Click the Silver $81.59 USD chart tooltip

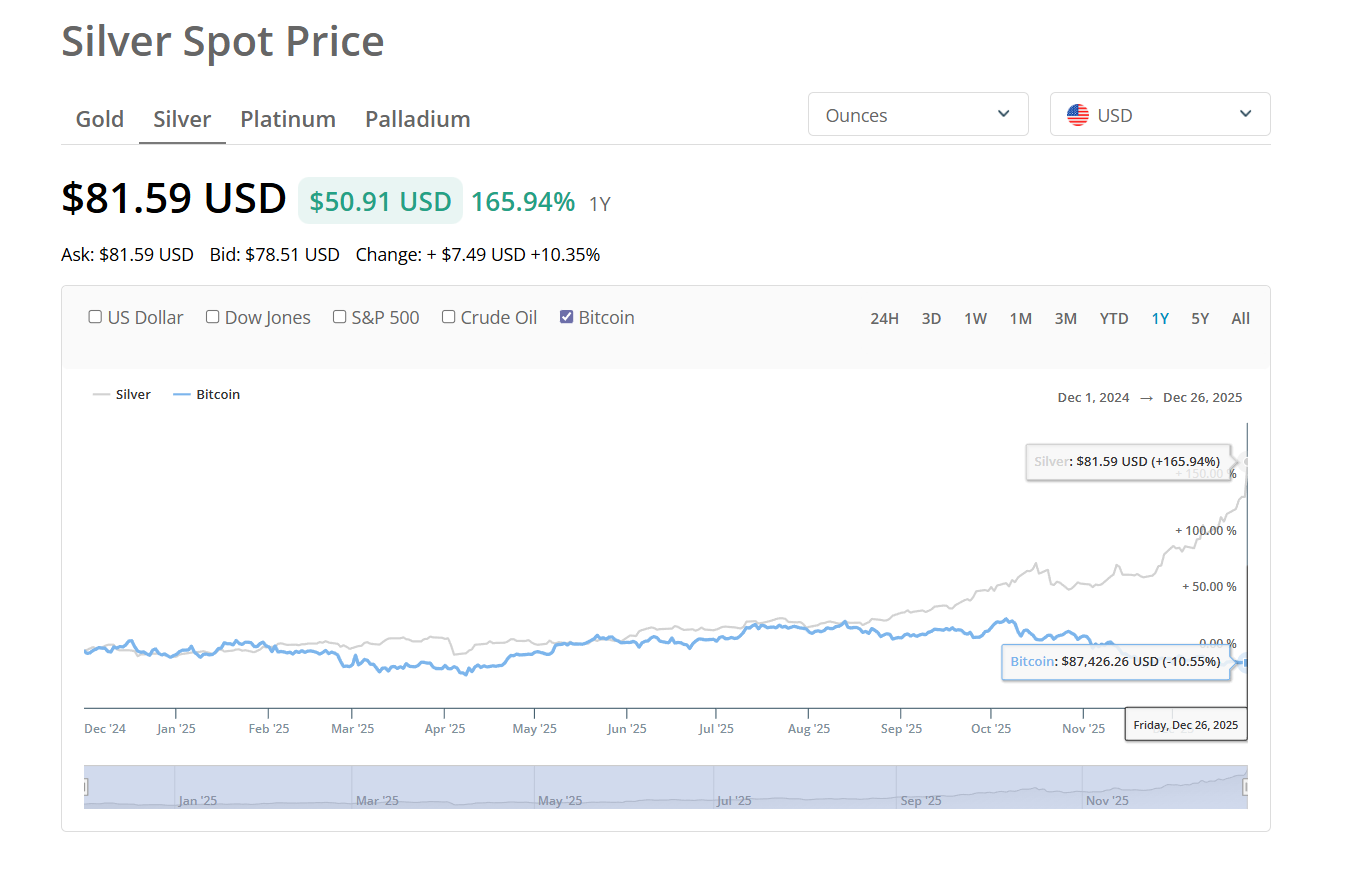[1127, 462]
